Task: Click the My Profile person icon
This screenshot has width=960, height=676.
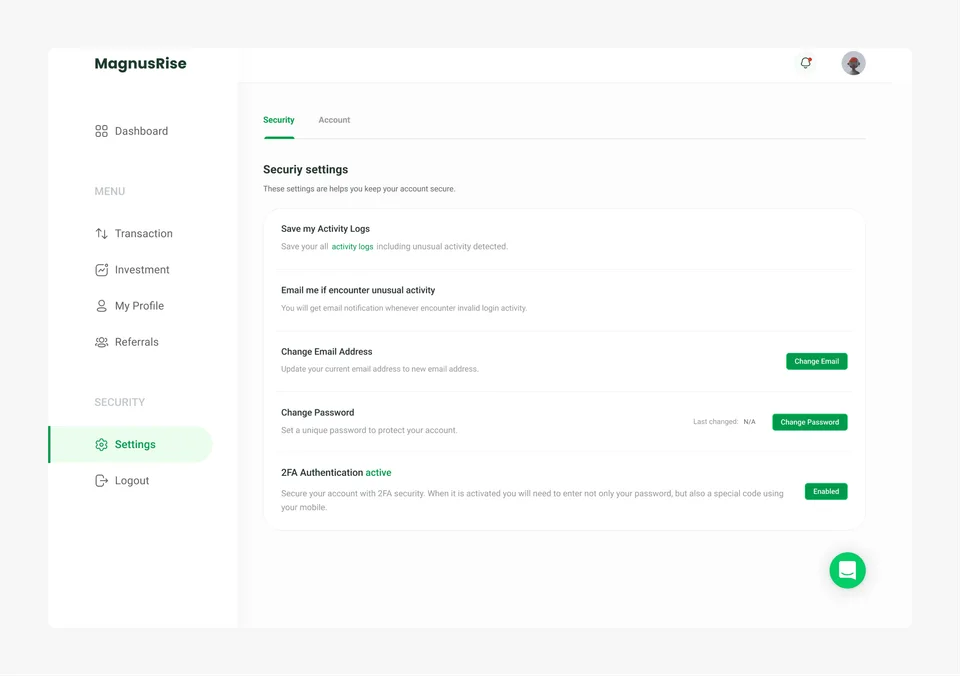Action: (101, 306)
